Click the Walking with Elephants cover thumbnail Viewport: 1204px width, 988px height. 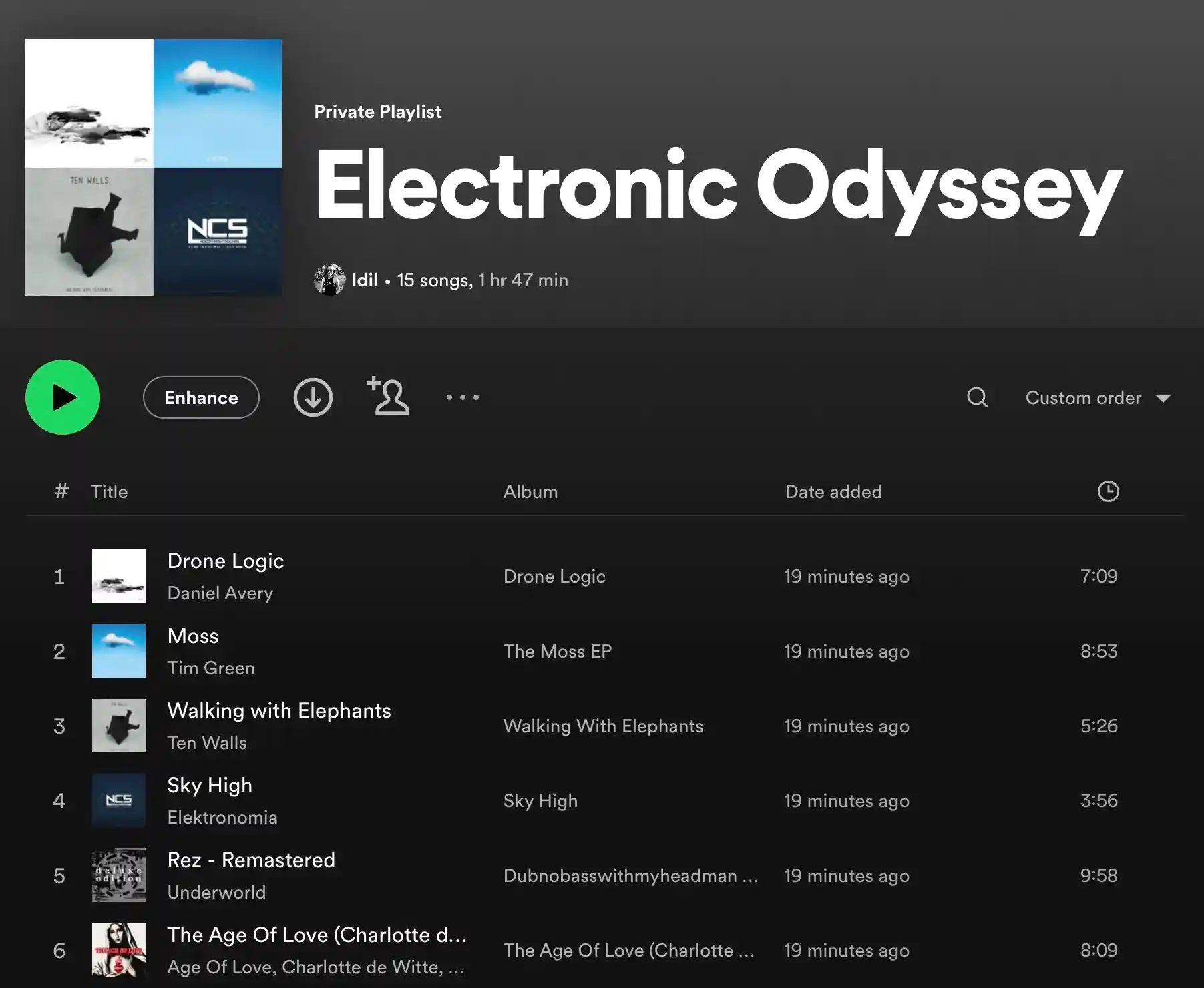(119, 726)
